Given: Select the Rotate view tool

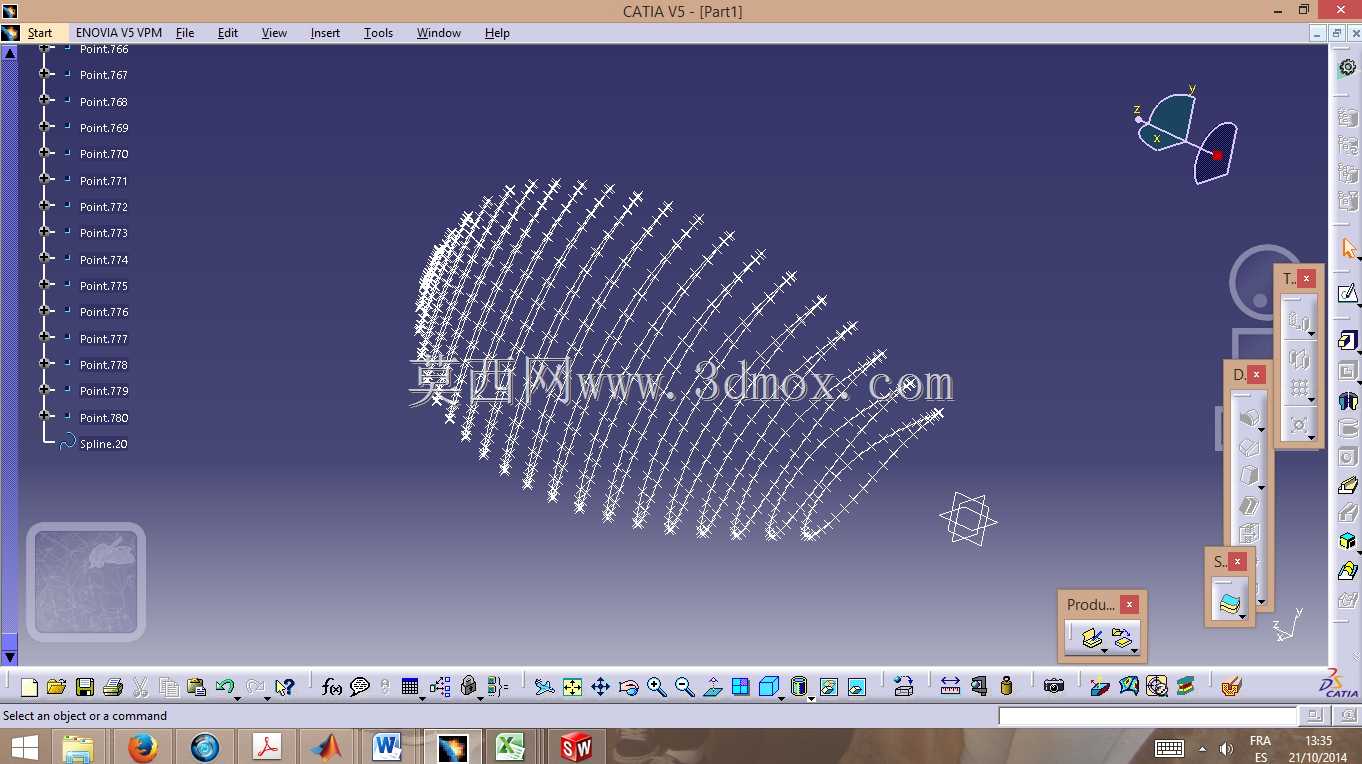Looking at the screenshot, I should pos(628,687).
